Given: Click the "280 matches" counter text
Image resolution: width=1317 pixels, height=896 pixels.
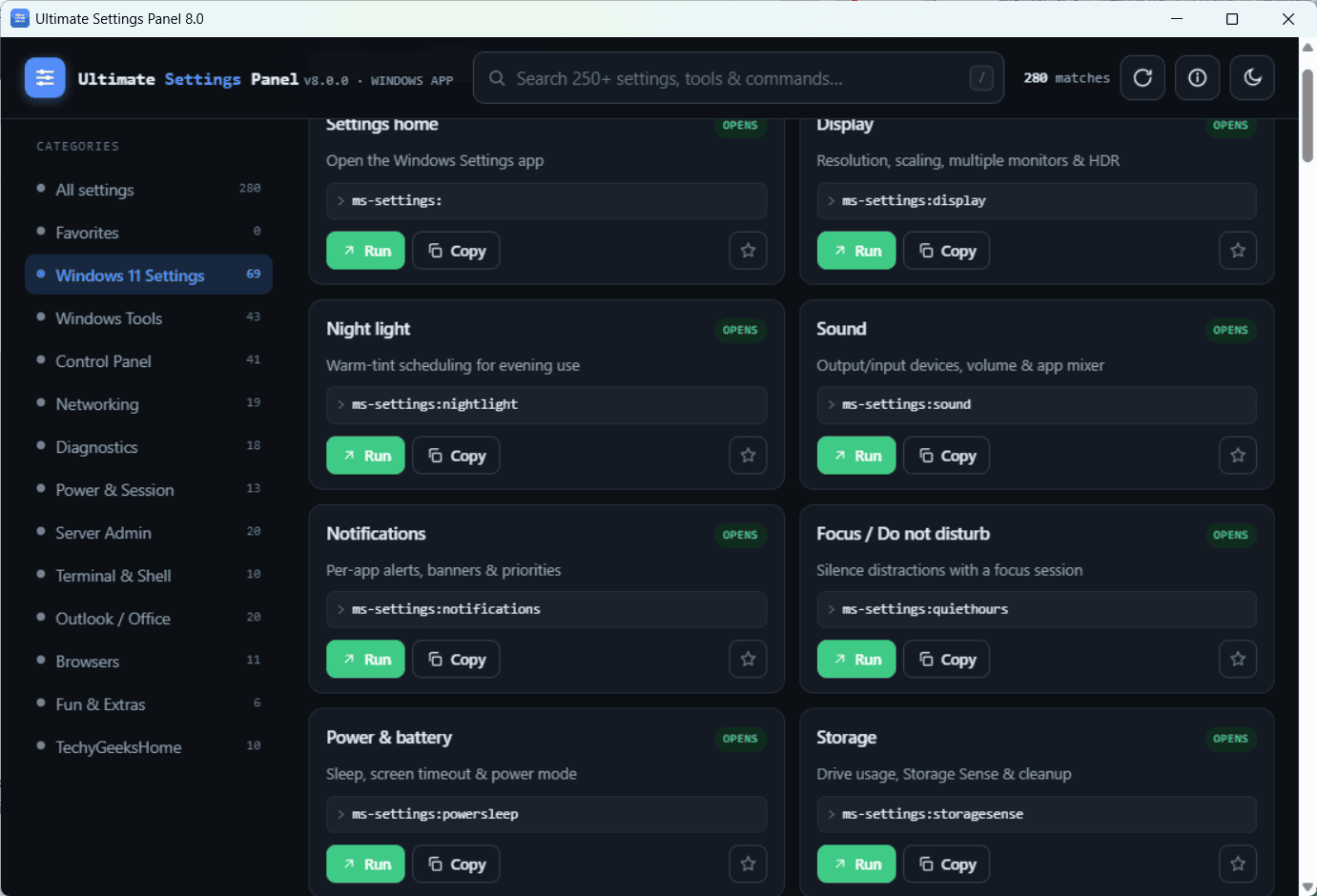Looking at the screenshot, I should point(1067,78).
